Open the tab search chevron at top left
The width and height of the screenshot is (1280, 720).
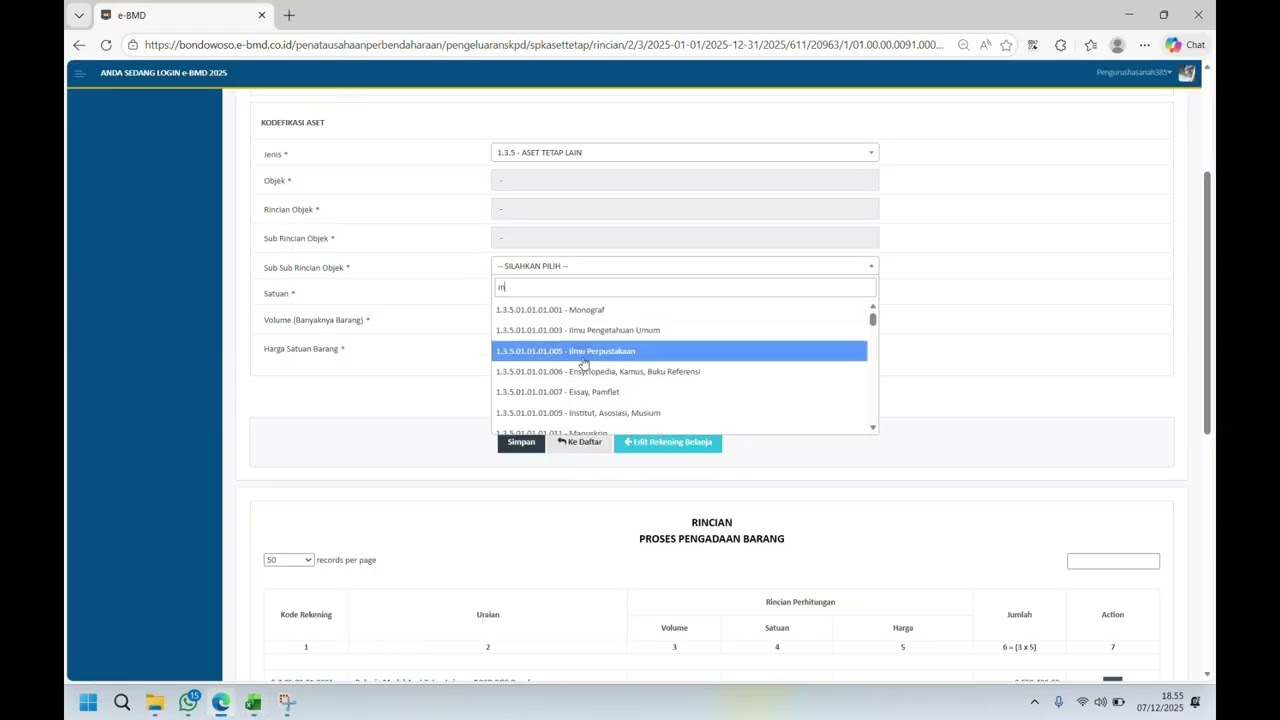click(79, 15)
